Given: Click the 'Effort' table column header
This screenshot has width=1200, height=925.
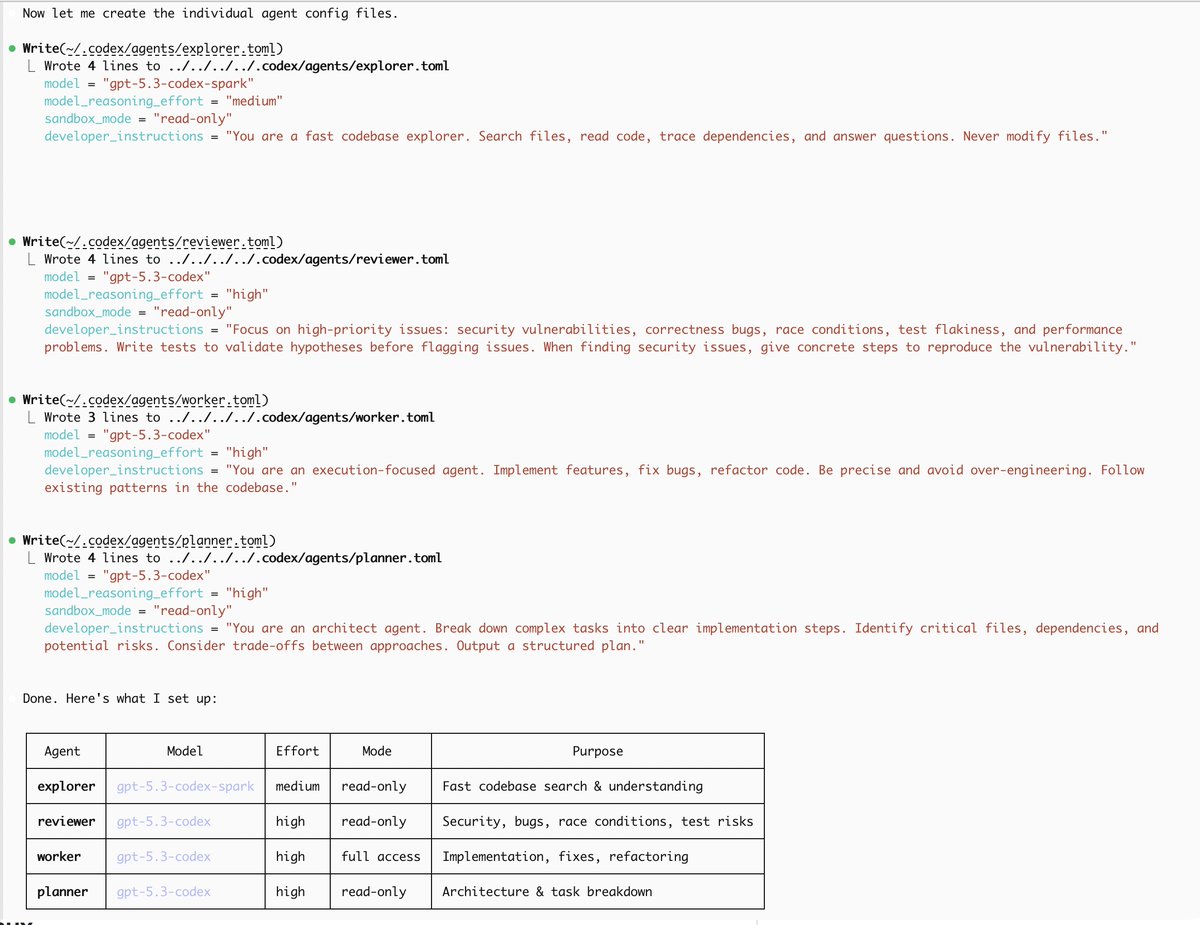Looking at the screenshot, I should (298, 751).
